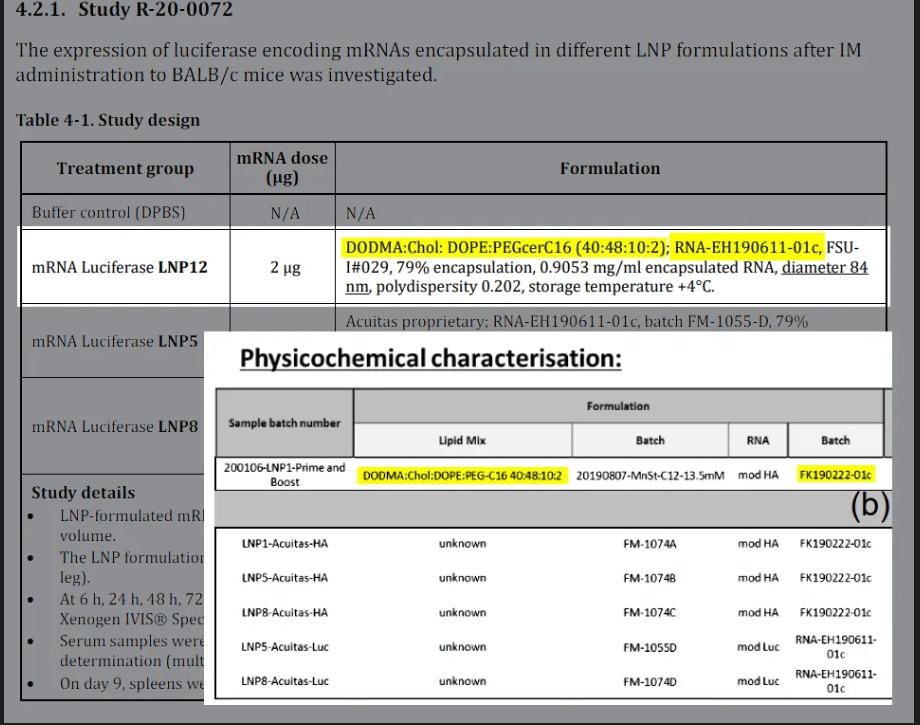Click the "Treatment group" column header

pyautogui.click(x=125, y=168)
